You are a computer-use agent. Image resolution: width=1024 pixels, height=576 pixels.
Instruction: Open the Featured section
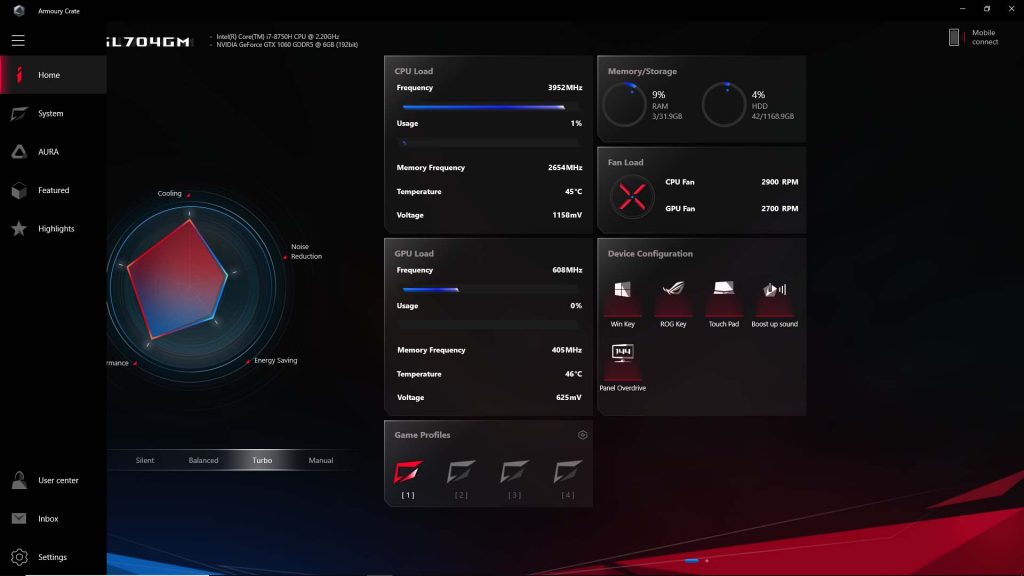pos(54,190)
